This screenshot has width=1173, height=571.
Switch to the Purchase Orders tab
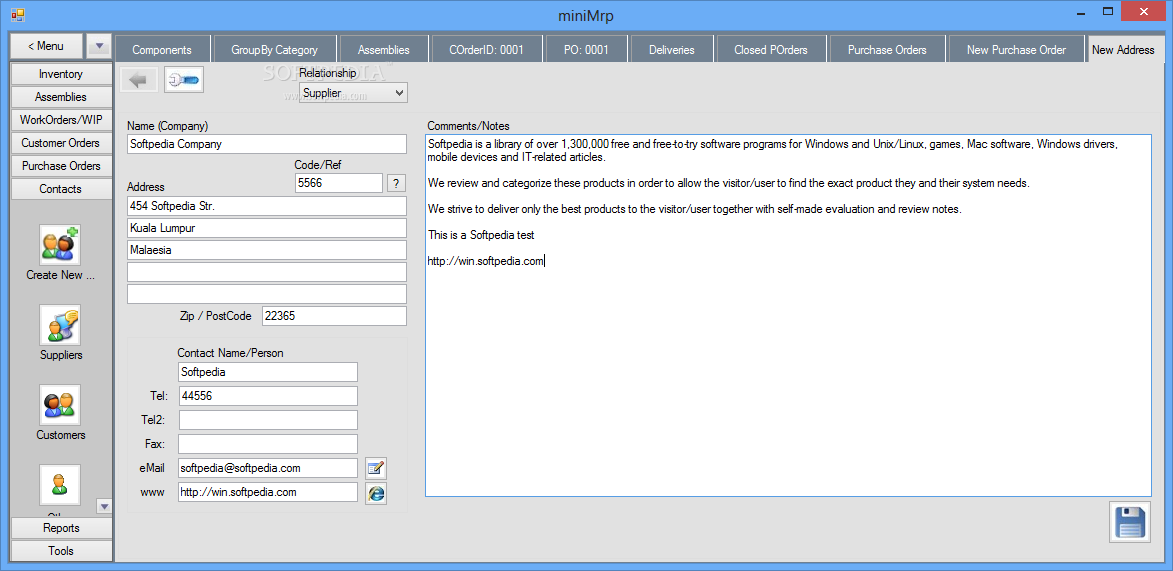point(887,49)
